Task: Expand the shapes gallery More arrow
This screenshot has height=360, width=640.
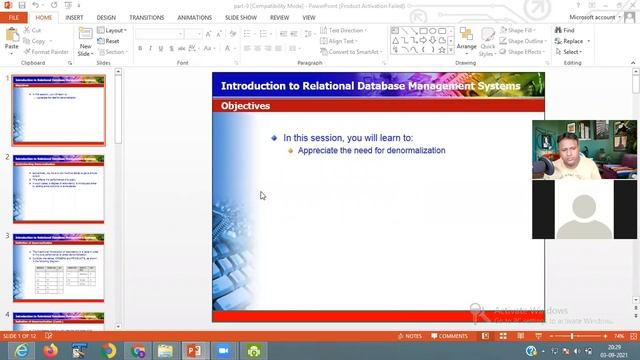Action: point(451,50)
